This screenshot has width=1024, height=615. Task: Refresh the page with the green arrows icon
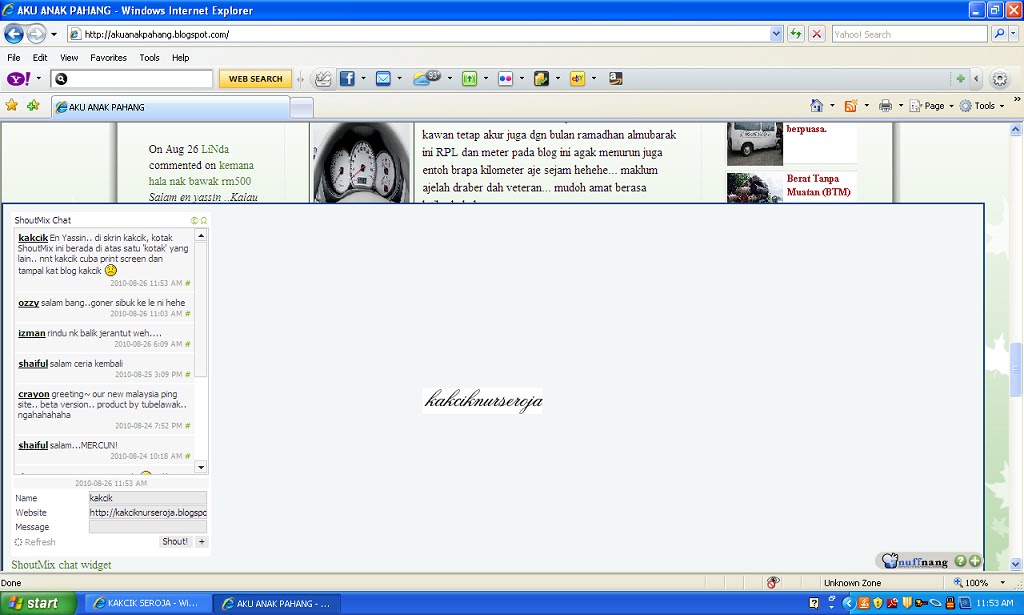click(x=795, y=34)
